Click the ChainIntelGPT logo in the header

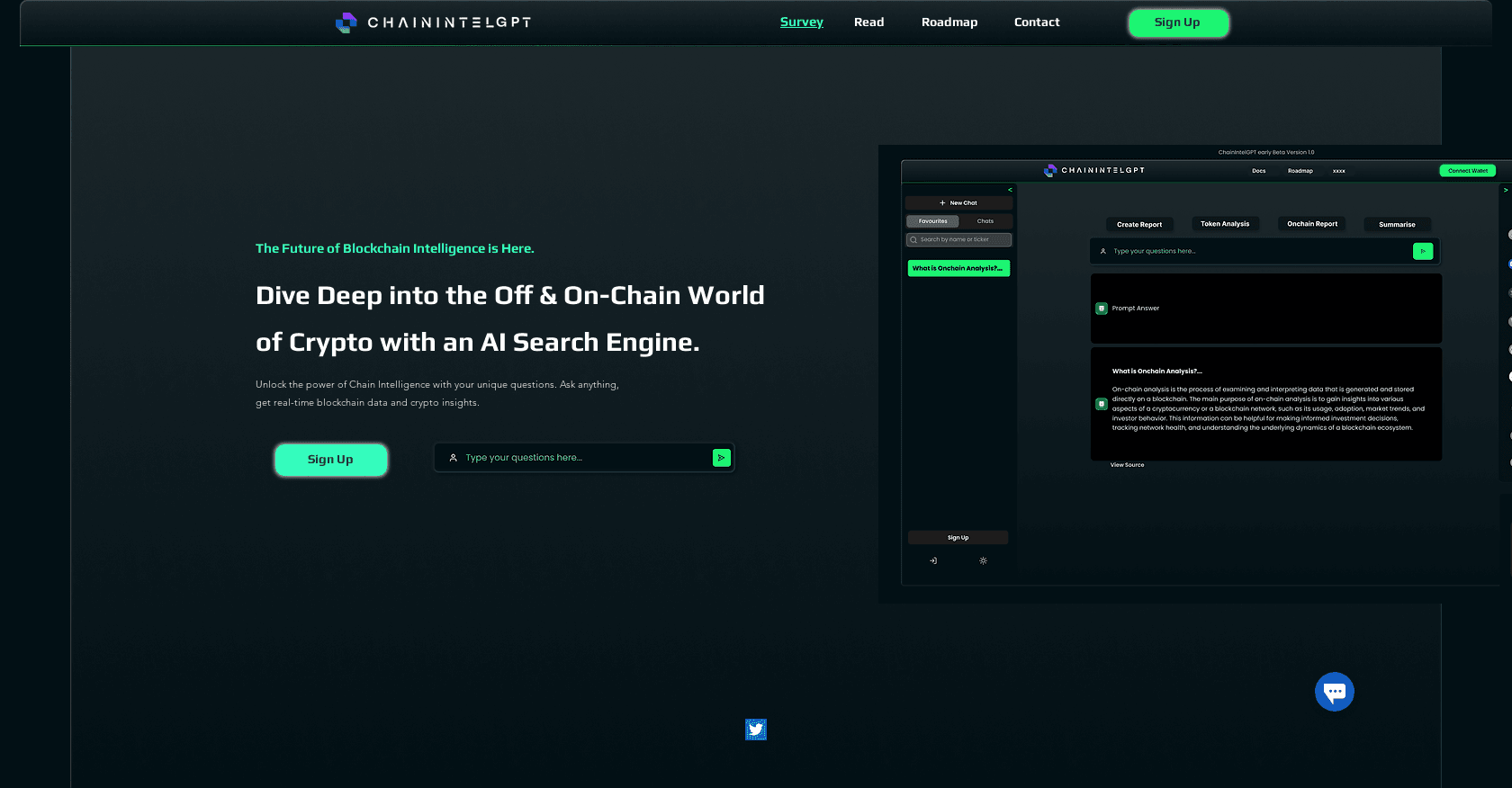(x=433, y=22)
